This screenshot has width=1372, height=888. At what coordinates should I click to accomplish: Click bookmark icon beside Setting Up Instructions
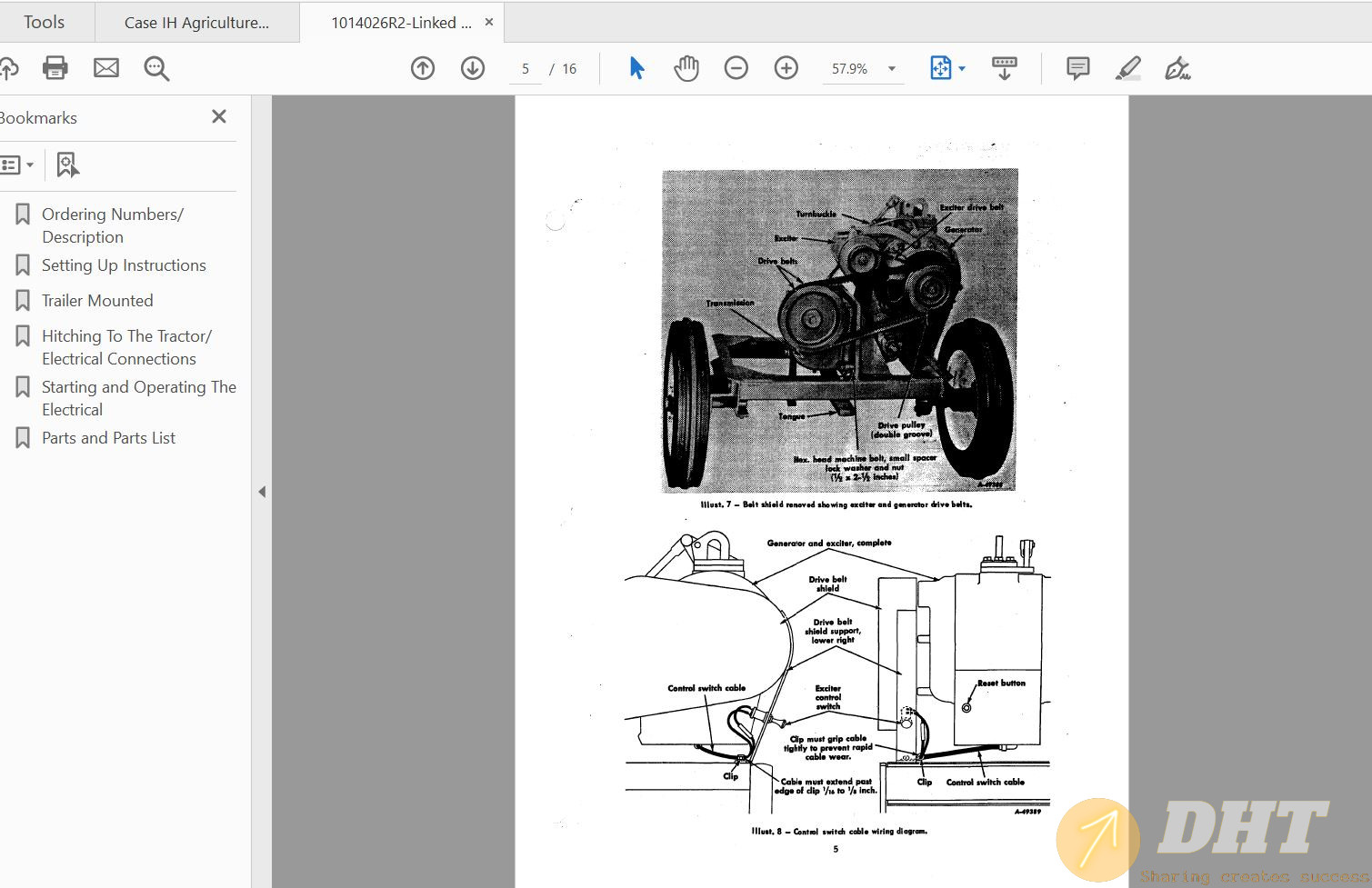pos(23,264)
